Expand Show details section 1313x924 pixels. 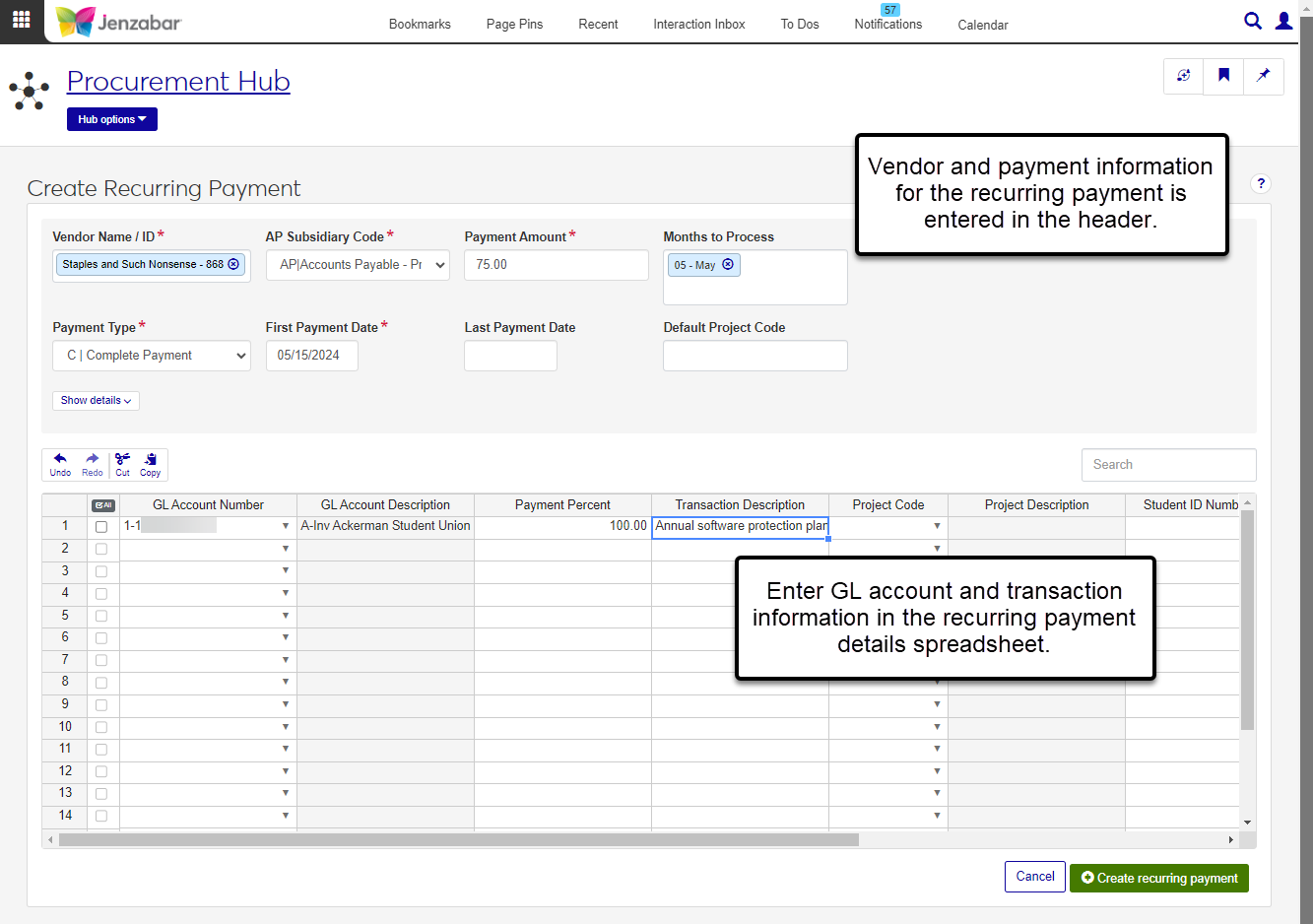[96, 401]
